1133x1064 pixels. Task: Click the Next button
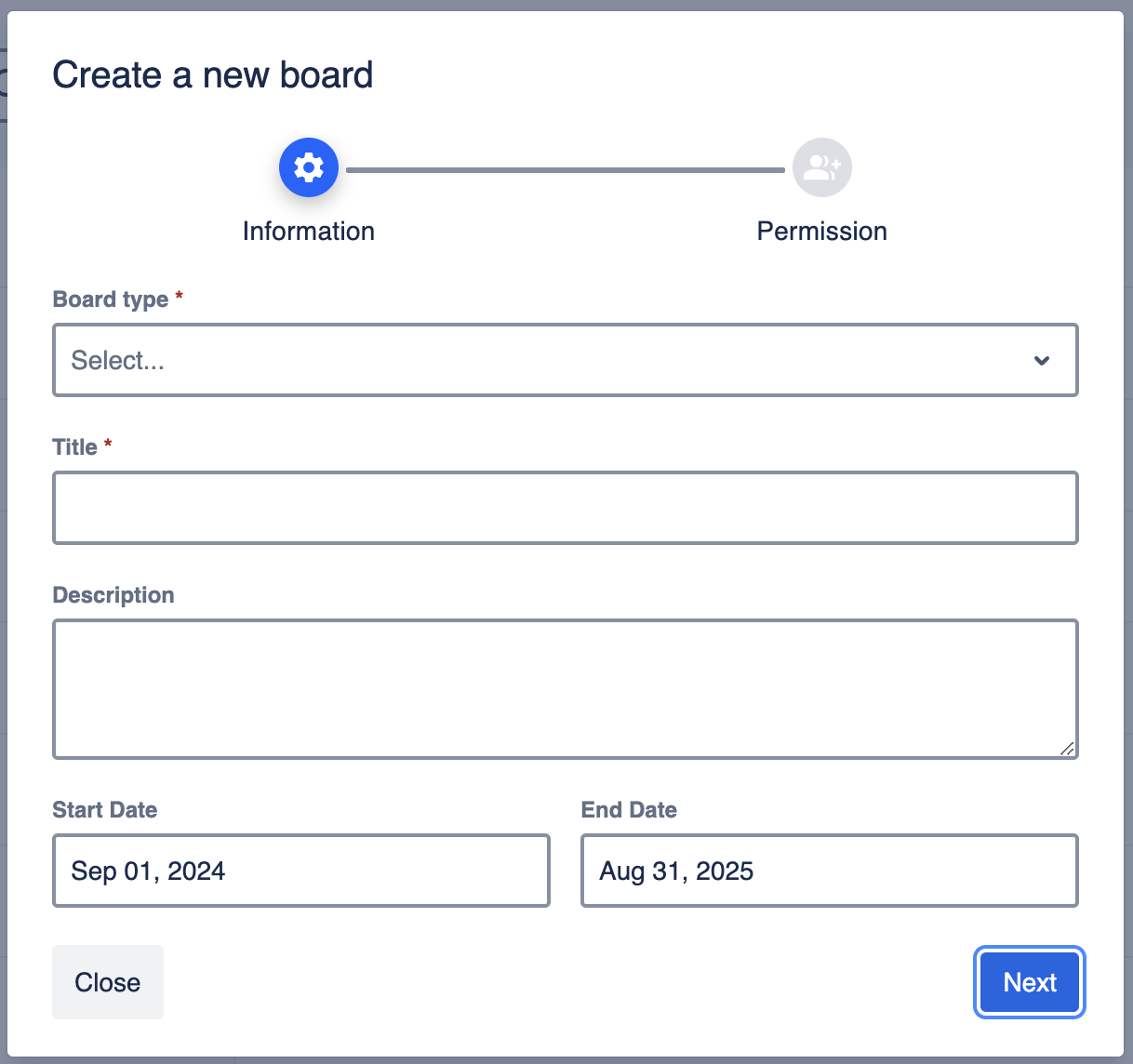1030,982
